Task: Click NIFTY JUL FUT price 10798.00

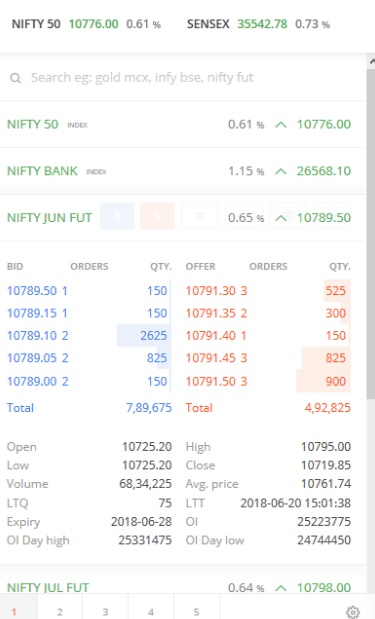Action: (x=324, y=587)
